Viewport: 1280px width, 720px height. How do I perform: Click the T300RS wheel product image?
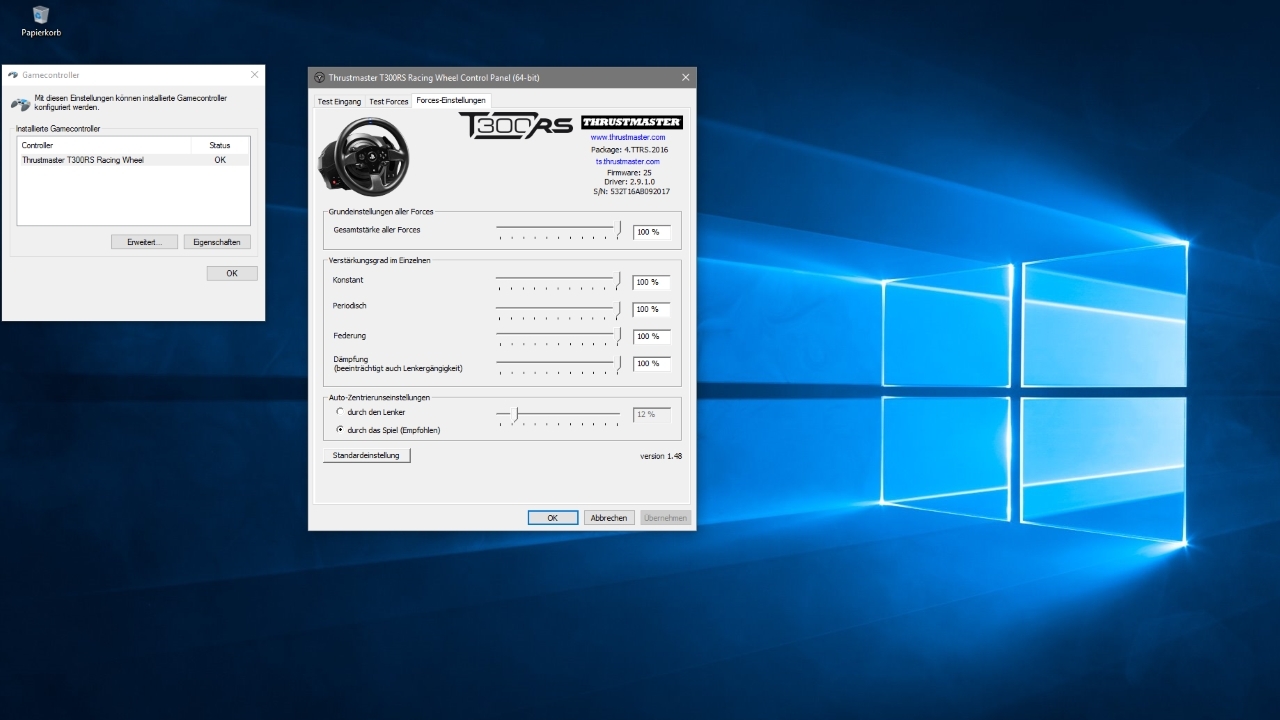pos(364,157)
